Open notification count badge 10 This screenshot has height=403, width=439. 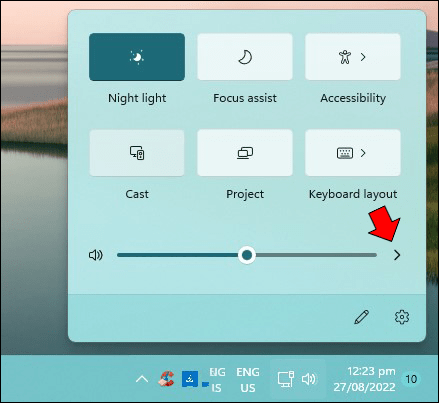(411, 379)
